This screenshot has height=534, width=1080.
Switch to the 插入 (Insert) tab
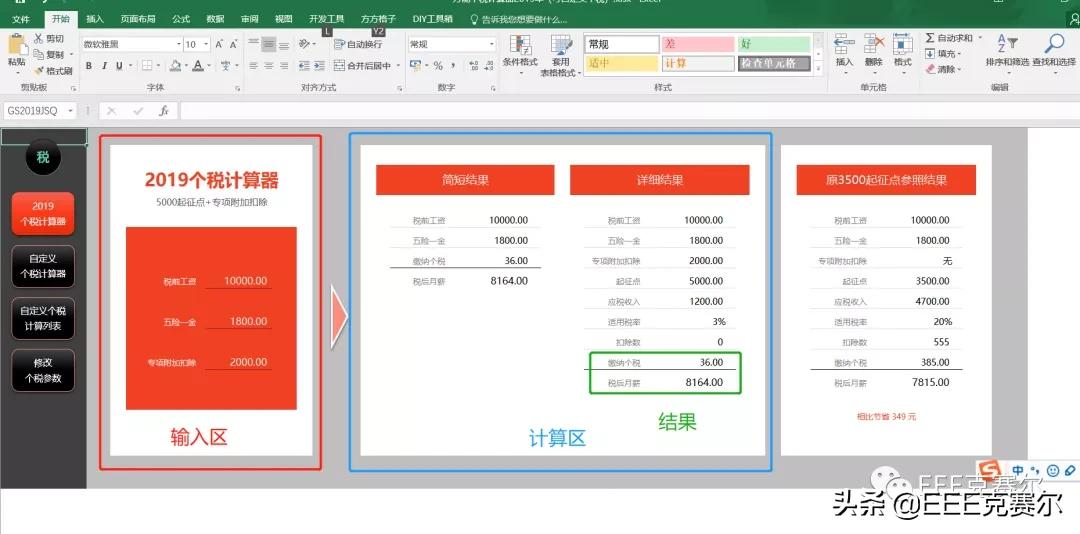[95, 19]
